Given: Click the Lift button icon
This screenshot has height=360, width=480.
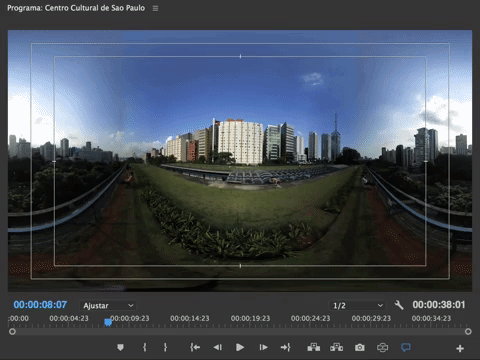Looking at the screenshot, I should pos(314,347).
